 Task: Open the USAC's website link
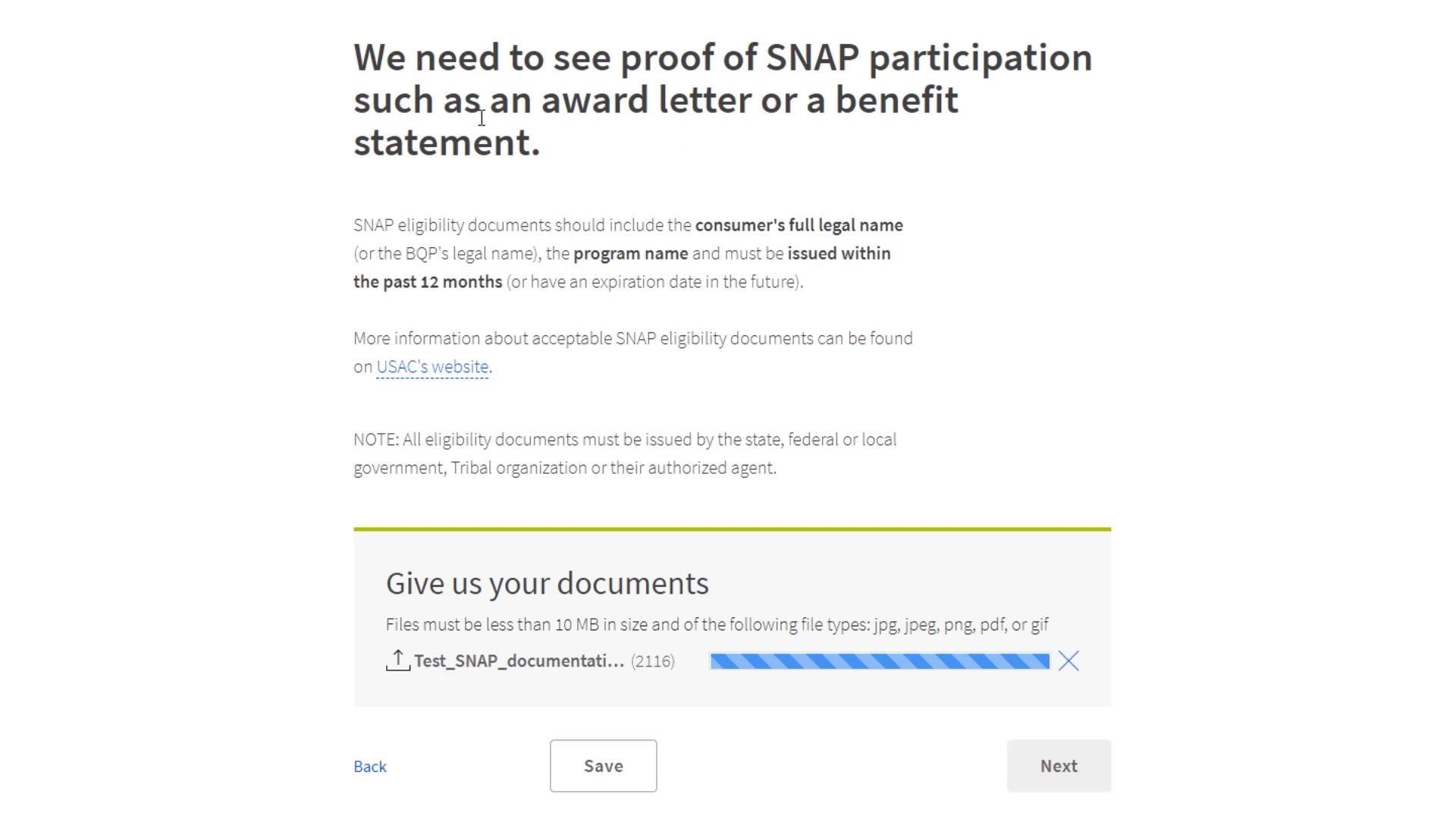[x=432, y=367]
